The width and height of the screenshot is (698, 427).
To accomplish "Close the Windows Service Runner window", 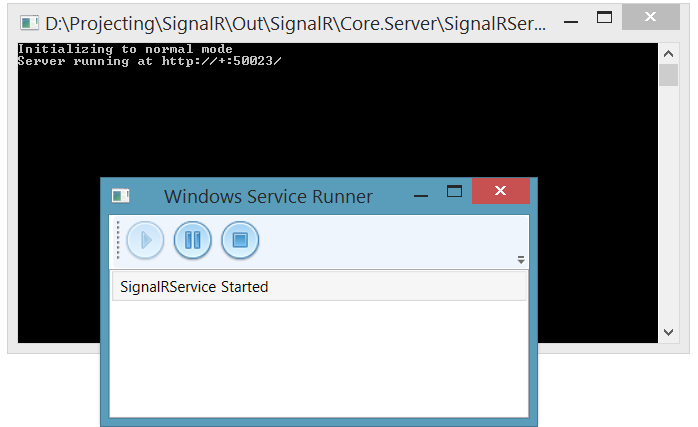I will 501,191.
